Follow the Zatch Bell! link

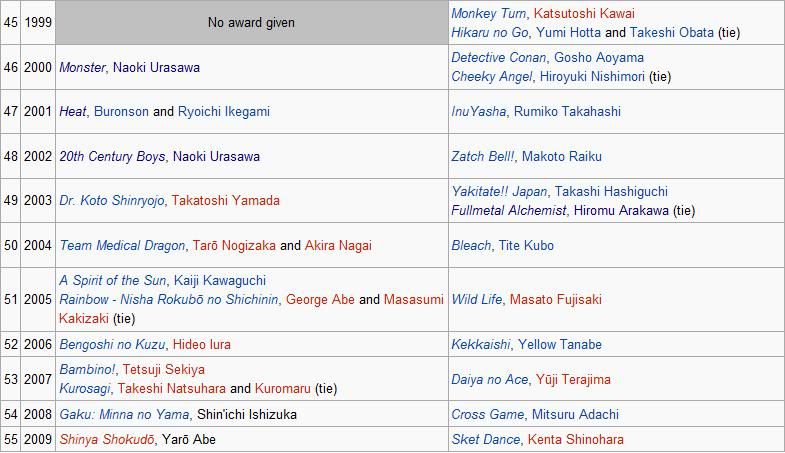(482, 157)
